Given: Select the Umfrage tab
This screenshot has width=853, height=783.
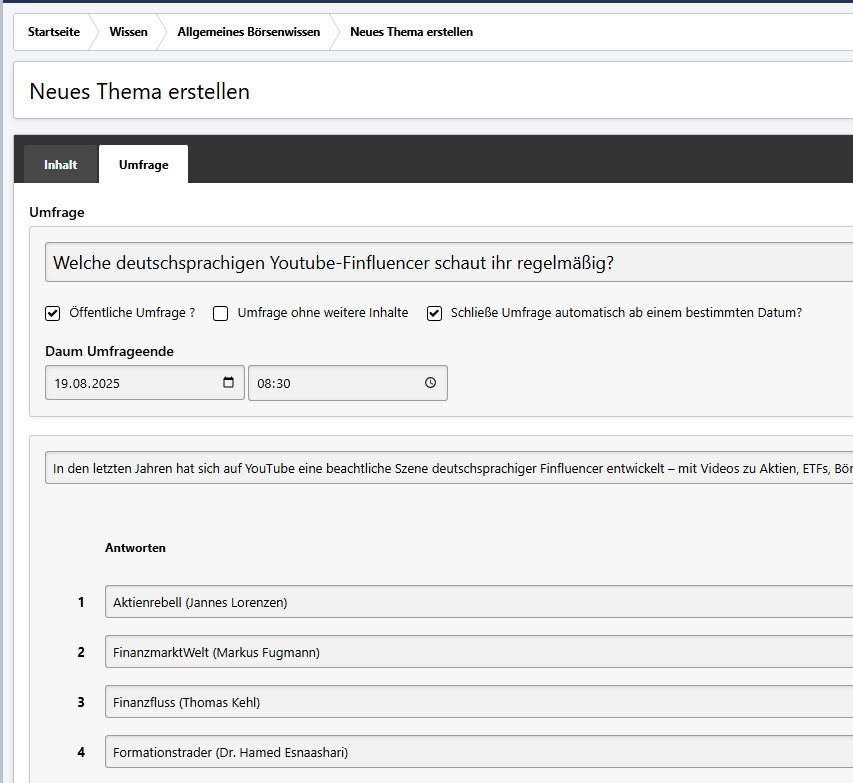Looking at the screenshot, I should (143, 165).
